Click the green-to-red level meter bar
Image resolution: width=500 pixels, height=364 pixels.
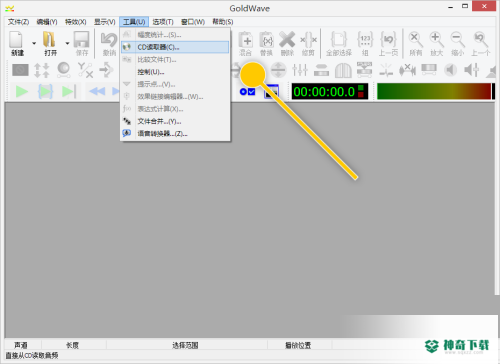(x=434, y=91)
